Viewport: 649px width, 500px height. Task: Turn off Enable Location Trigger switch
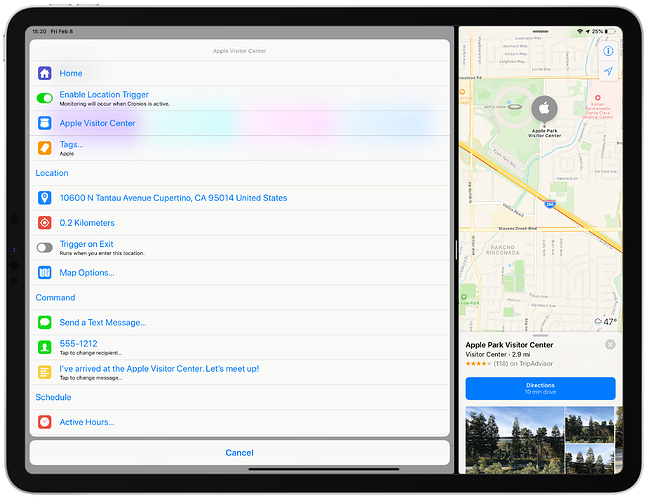(x=45, y=98)
